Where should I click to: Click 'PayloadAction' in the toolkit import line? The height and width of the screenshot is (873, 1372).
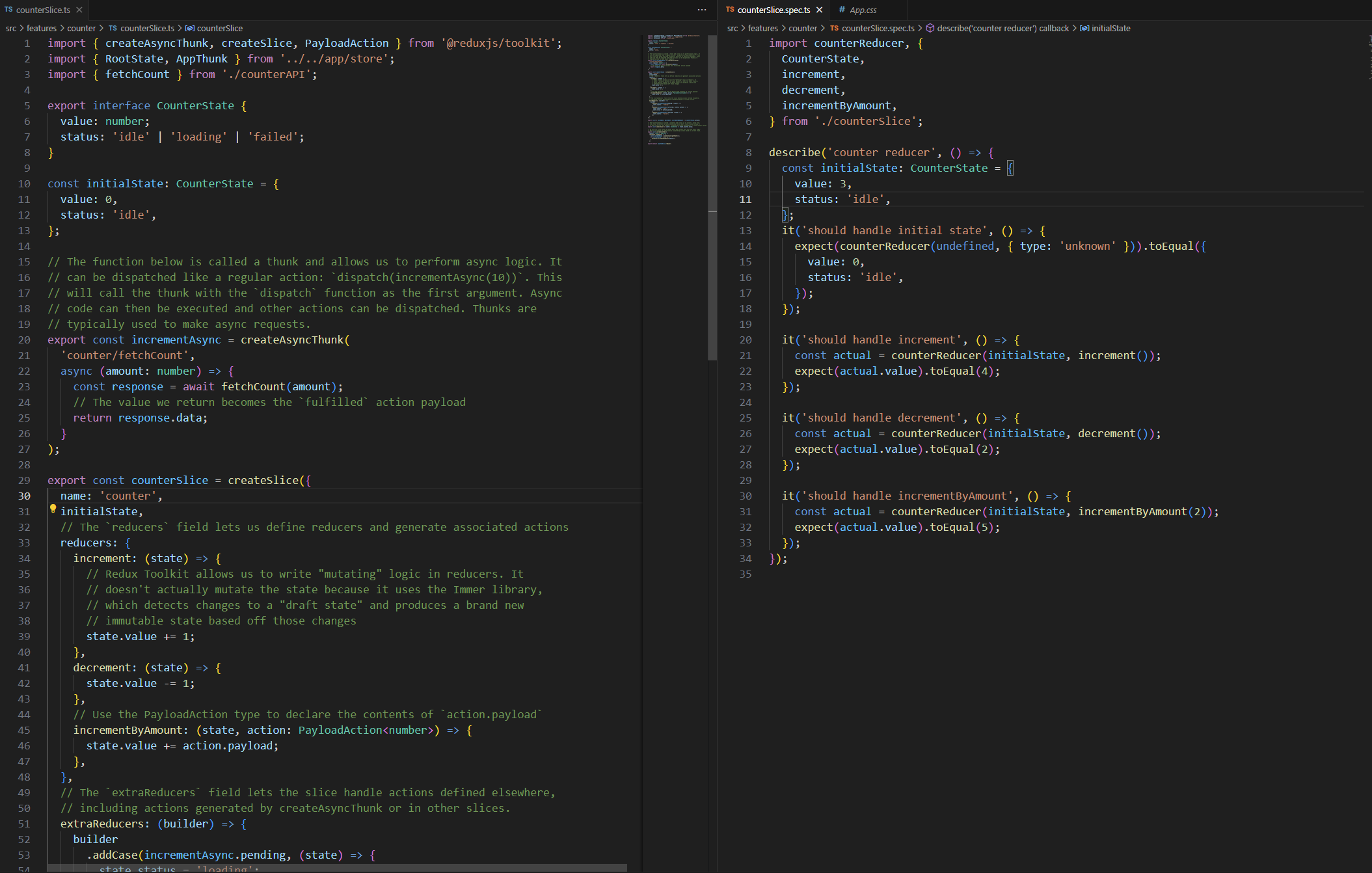click(347, 43)
